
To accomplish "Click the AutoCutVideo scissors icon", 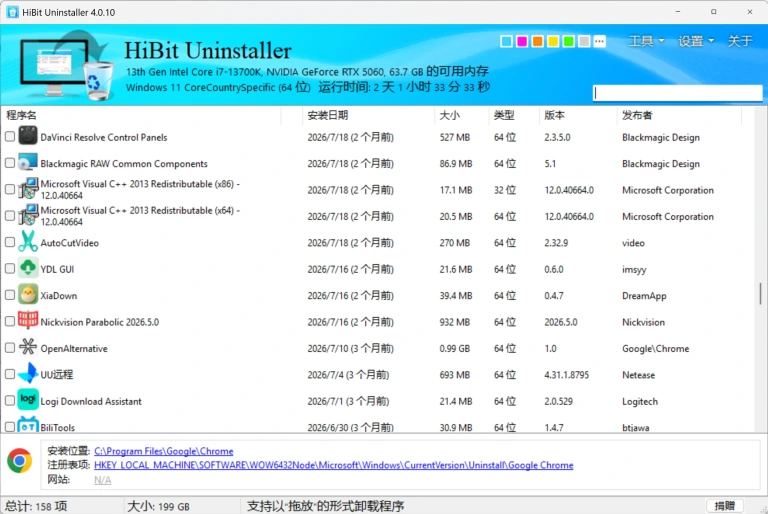I will coord(28,242).
